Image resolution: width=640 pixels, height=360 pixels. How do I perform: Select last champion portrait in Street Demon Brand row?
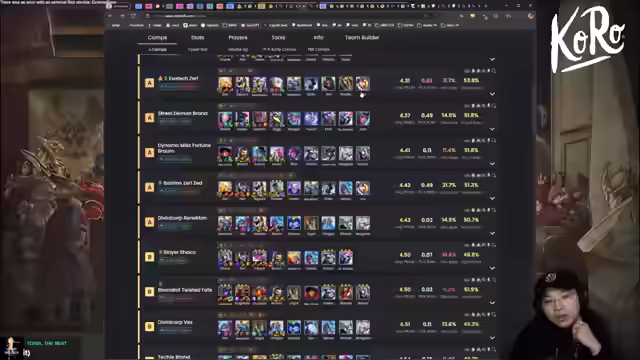click(x=362, y=119)
